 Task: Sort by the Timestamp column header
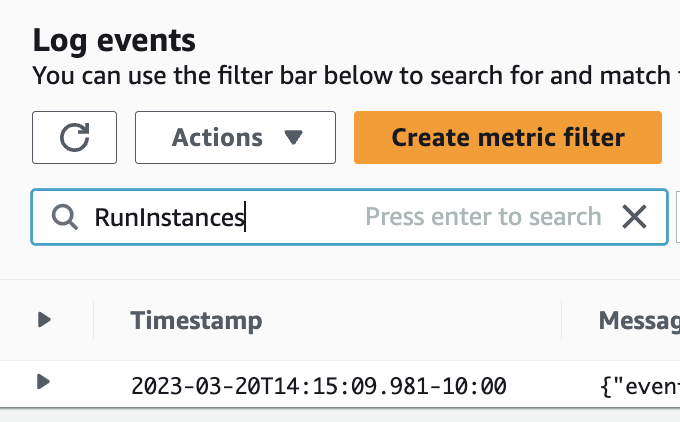tap(196, 320)
